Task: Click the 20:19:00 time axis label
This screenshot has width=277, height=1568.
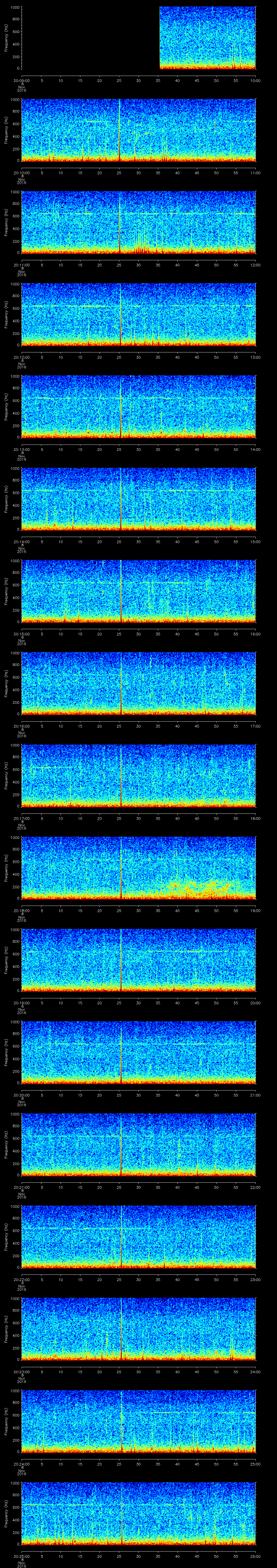Action: pos(21,1003)
